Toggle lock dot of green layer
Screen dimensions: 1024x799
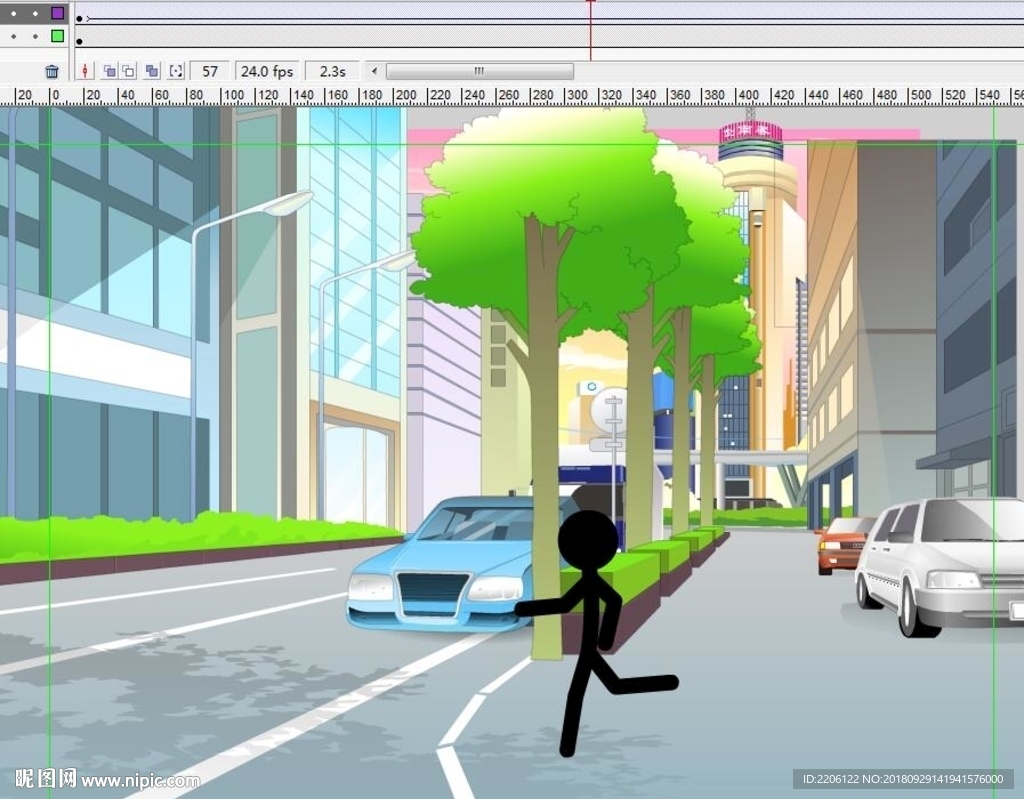(x=35, y=37)
